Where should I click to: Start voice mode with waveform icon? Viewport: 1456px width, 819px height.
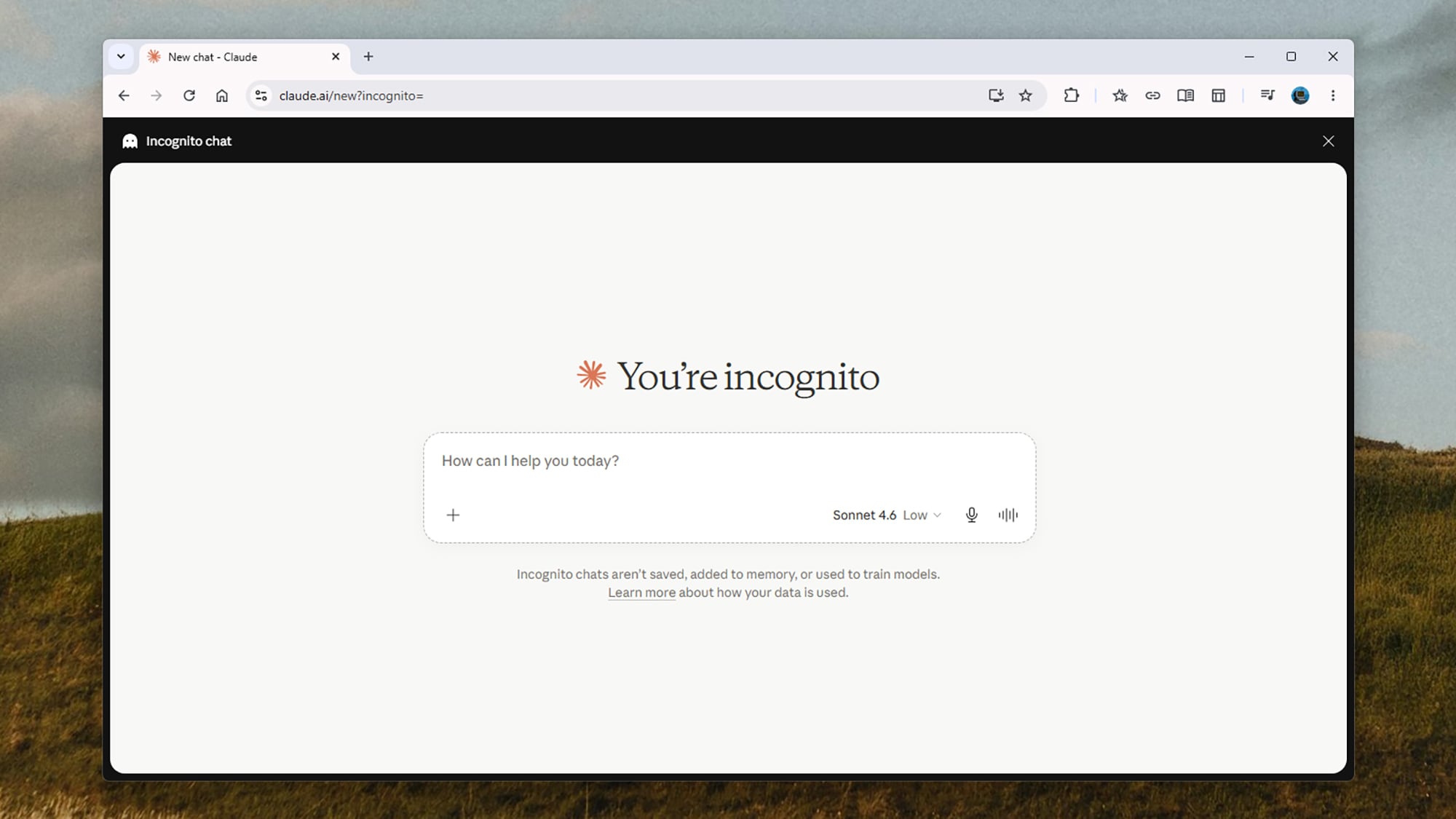point(1008,515)
